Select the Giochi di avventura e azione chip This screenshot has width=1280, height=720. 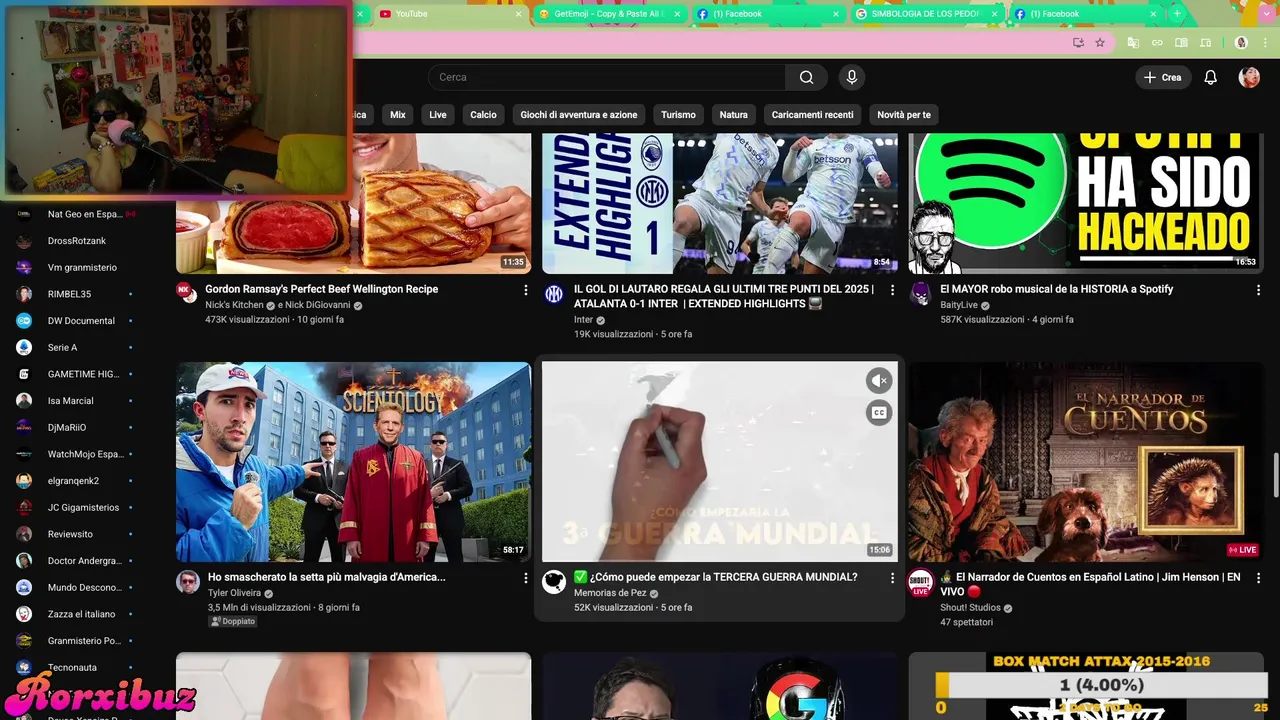579,115
